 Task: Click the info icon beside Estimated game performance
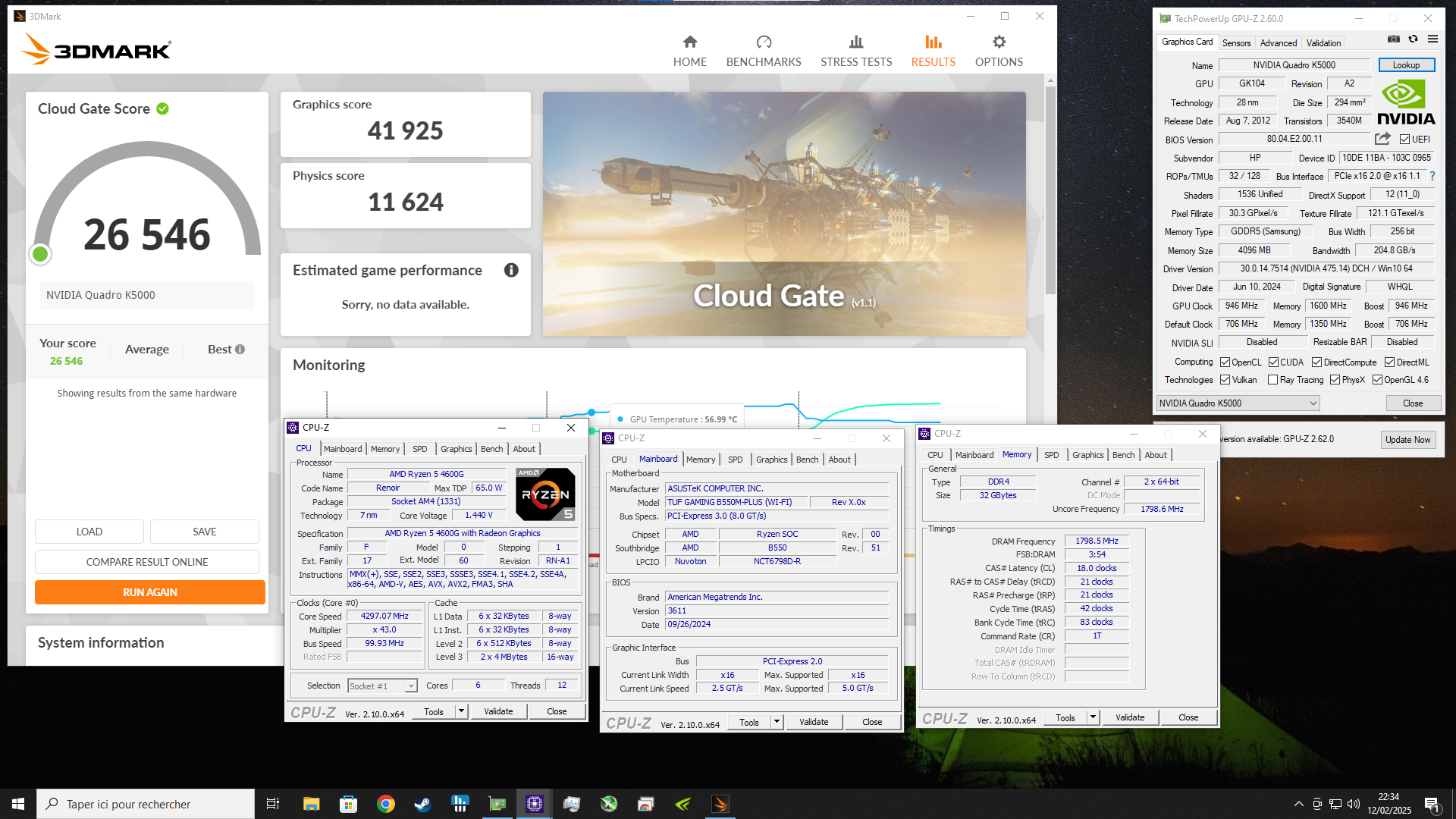(x=511, y=270)
